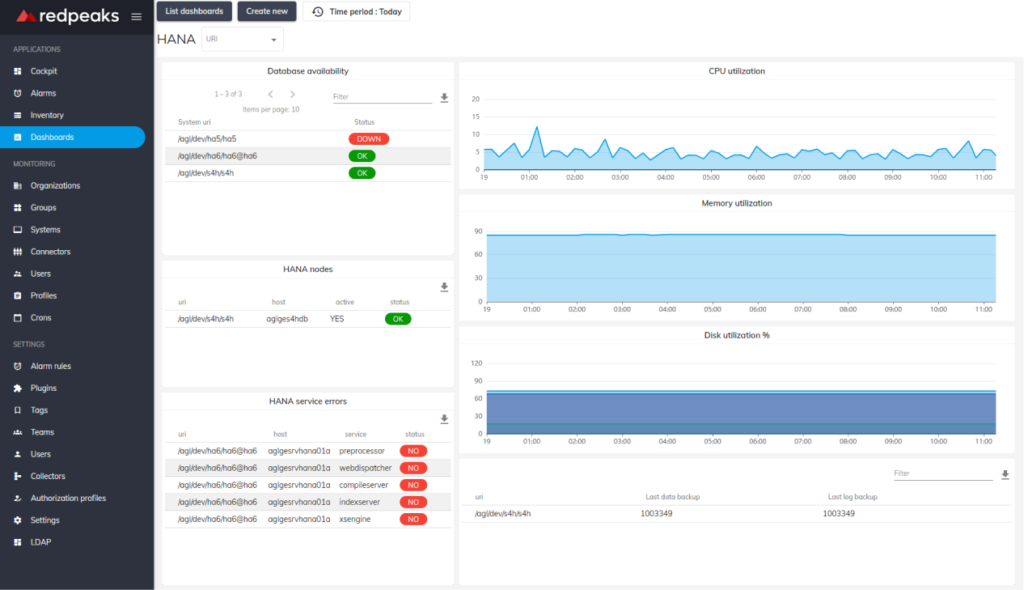This screenshot has height=590, width=1024.
Task: Select Dashboards in the sidebar
Action: tap(52, 137)
